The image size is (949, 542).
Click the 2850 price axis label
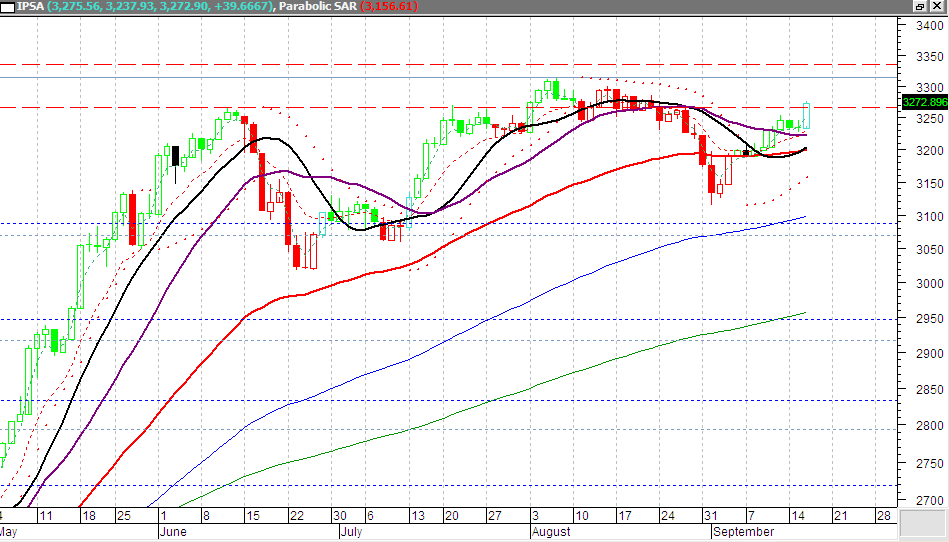tap(930, 390)
